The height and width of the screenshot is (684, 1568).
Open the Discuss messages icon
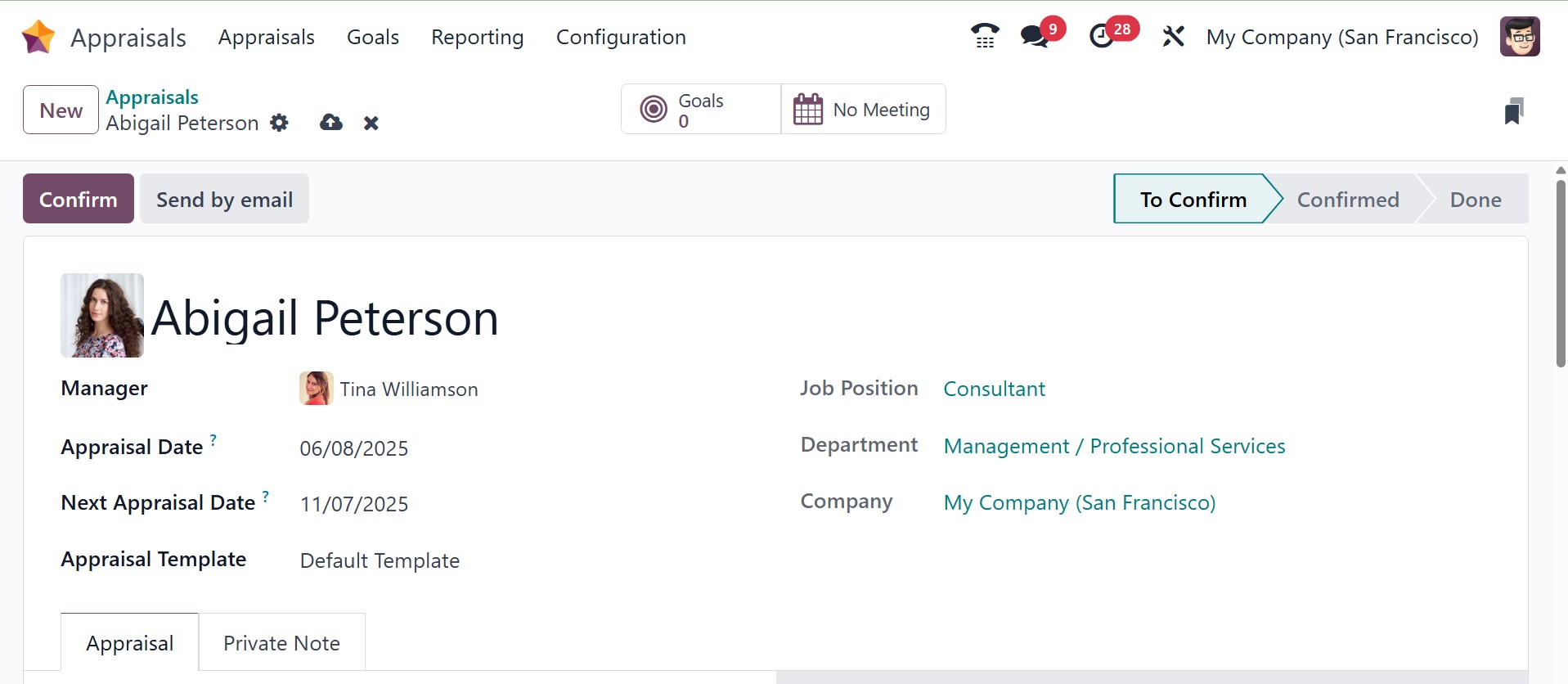1035,37
